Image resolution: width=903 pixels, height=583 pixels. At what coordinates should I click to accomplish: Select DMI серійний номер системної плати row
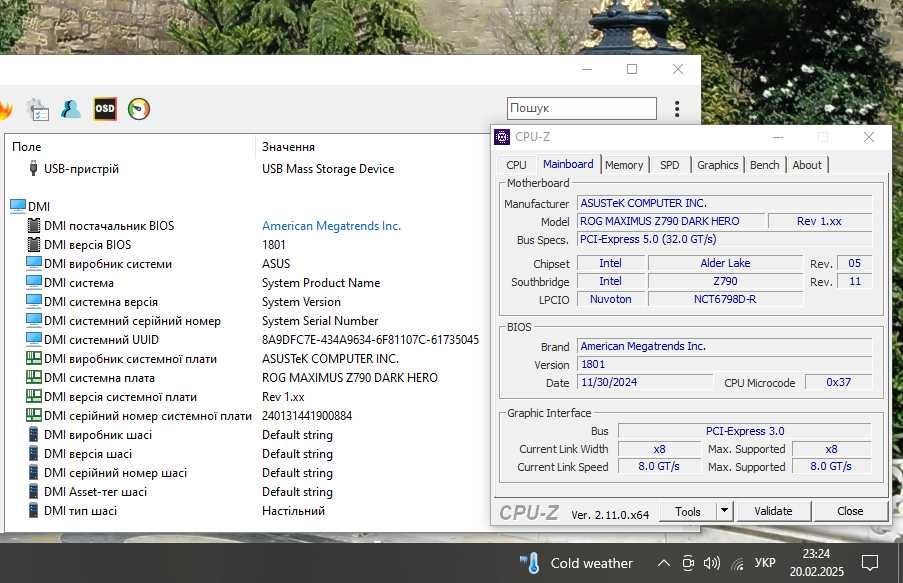click(248, 415)
